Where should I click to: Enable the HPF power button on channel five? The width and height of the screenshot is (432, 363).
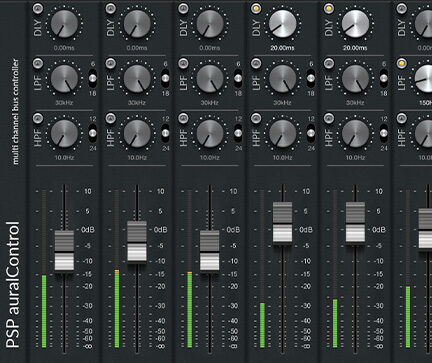(x=329, y=118)
